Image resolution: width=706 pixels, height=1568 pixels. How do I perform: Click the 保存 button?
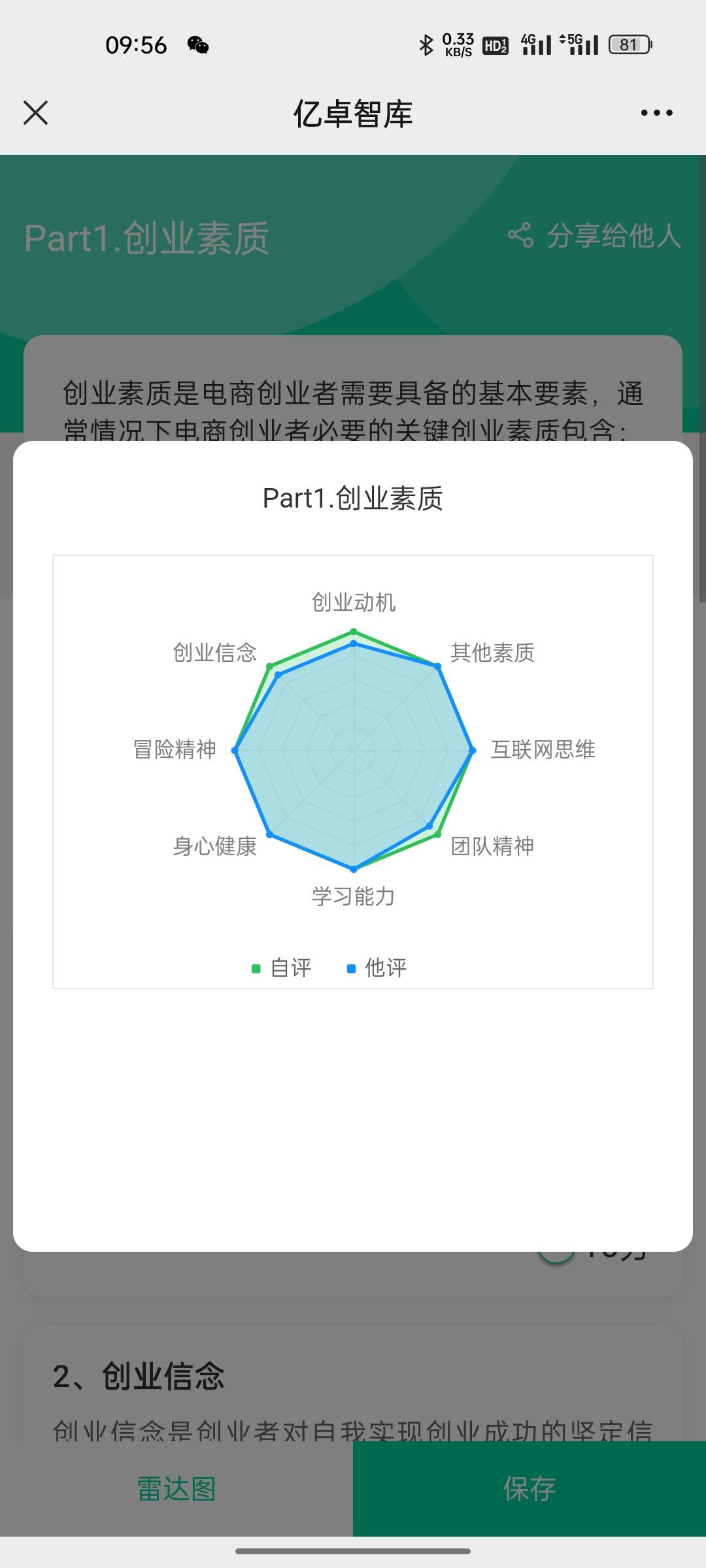click(529, 1489)
